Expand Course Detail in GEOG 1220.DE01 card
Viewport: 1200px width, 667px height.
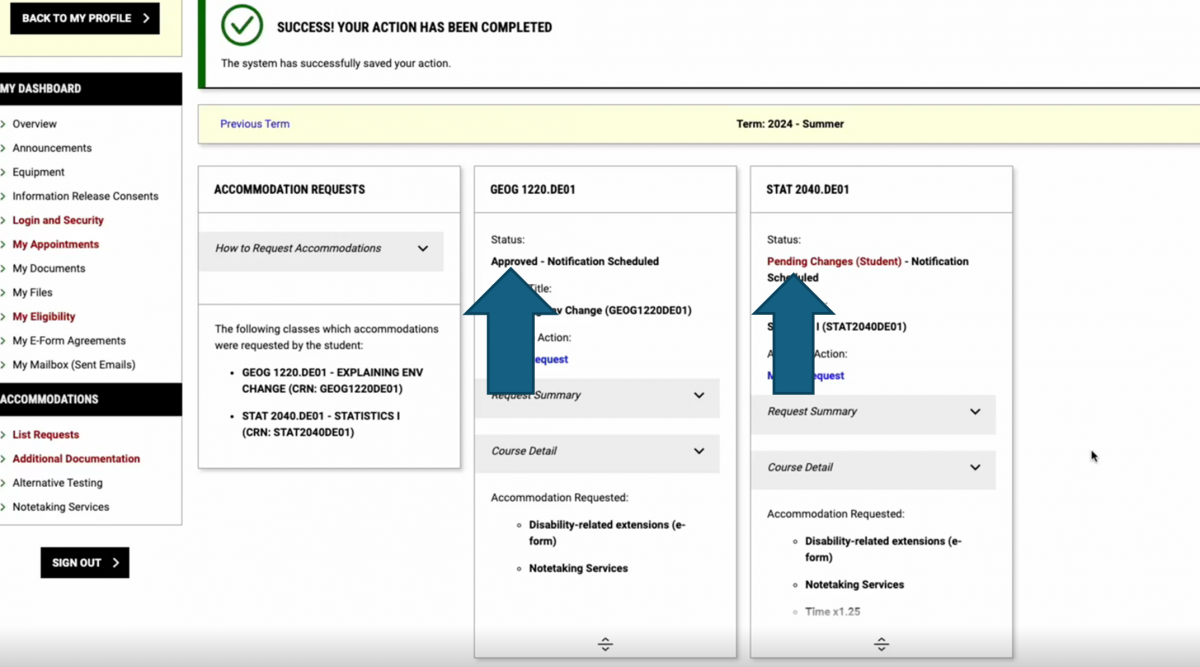(x=597, y=451)
